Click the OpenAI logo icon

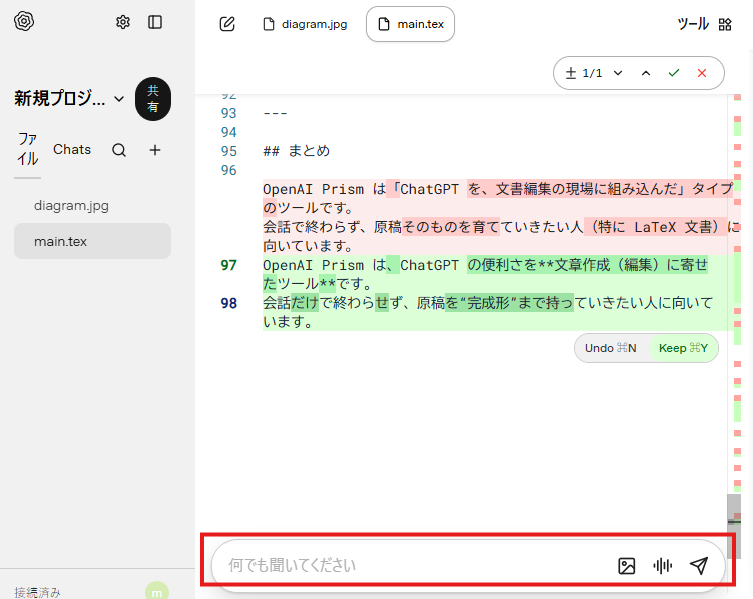pos(24,22)
